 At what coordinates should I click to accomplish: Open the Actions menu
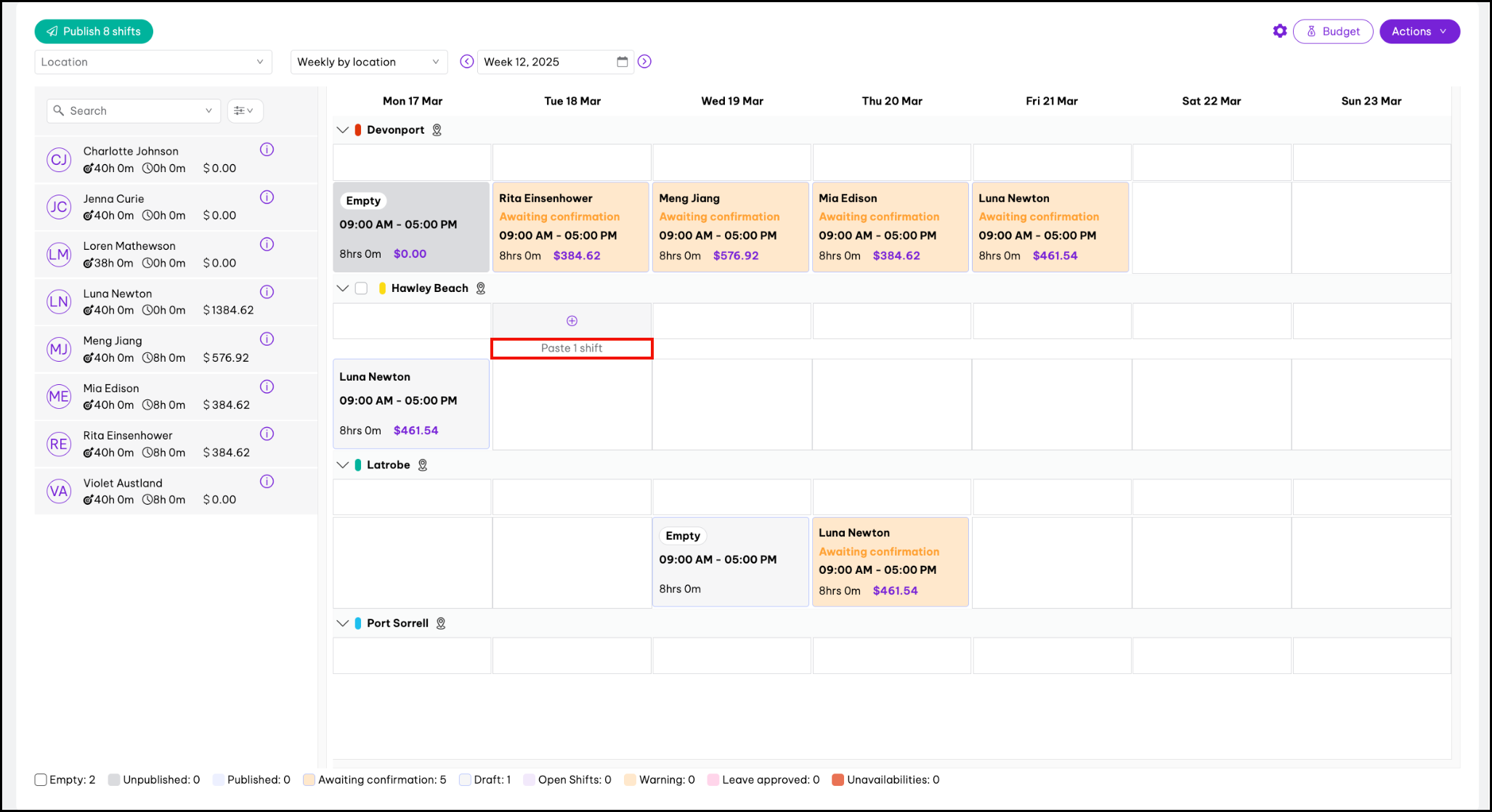[1419, 31]
